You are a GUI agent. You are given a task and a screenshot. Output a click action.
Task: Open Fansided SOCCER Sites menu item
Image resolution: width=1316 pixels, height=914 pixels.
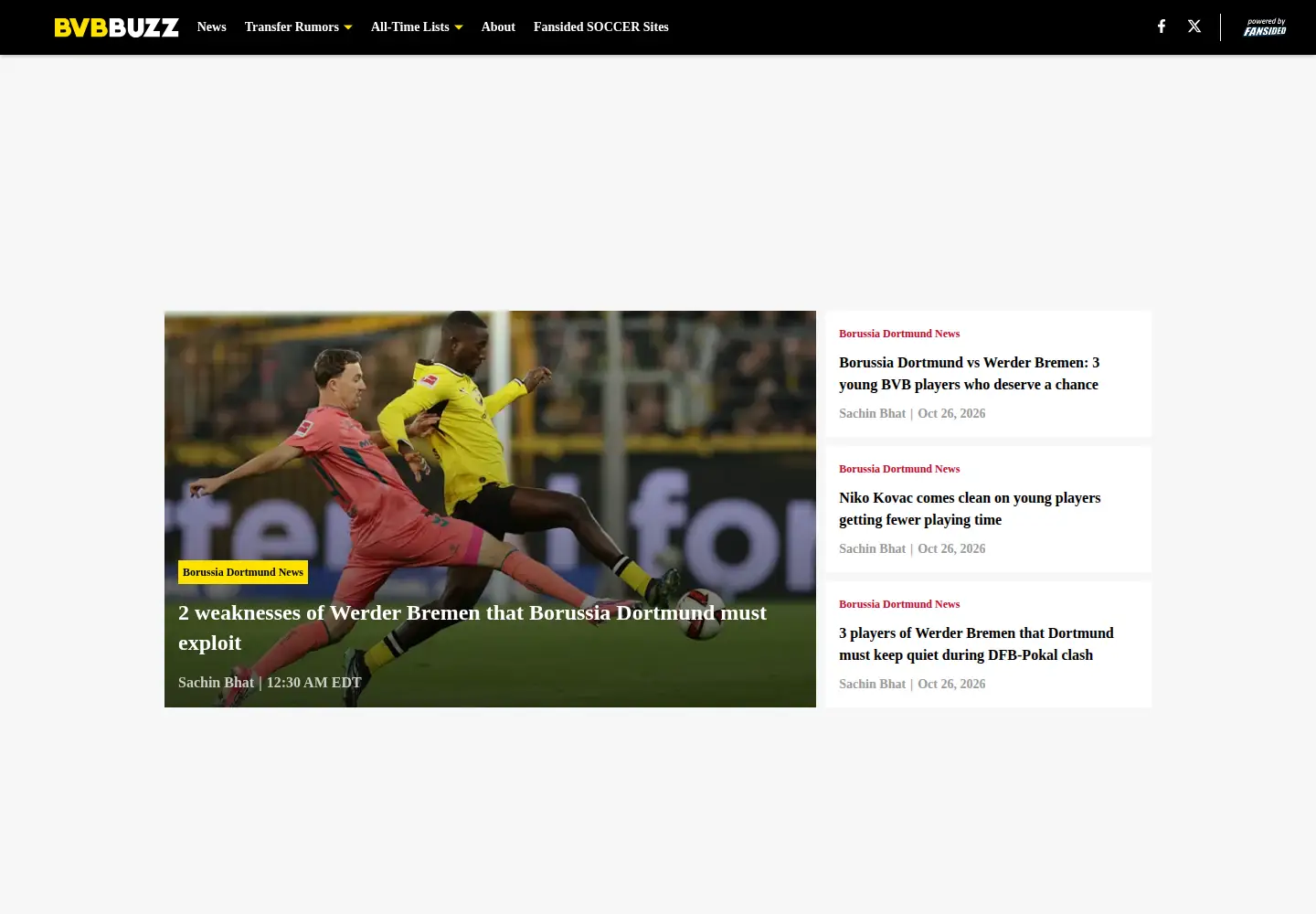601,27
